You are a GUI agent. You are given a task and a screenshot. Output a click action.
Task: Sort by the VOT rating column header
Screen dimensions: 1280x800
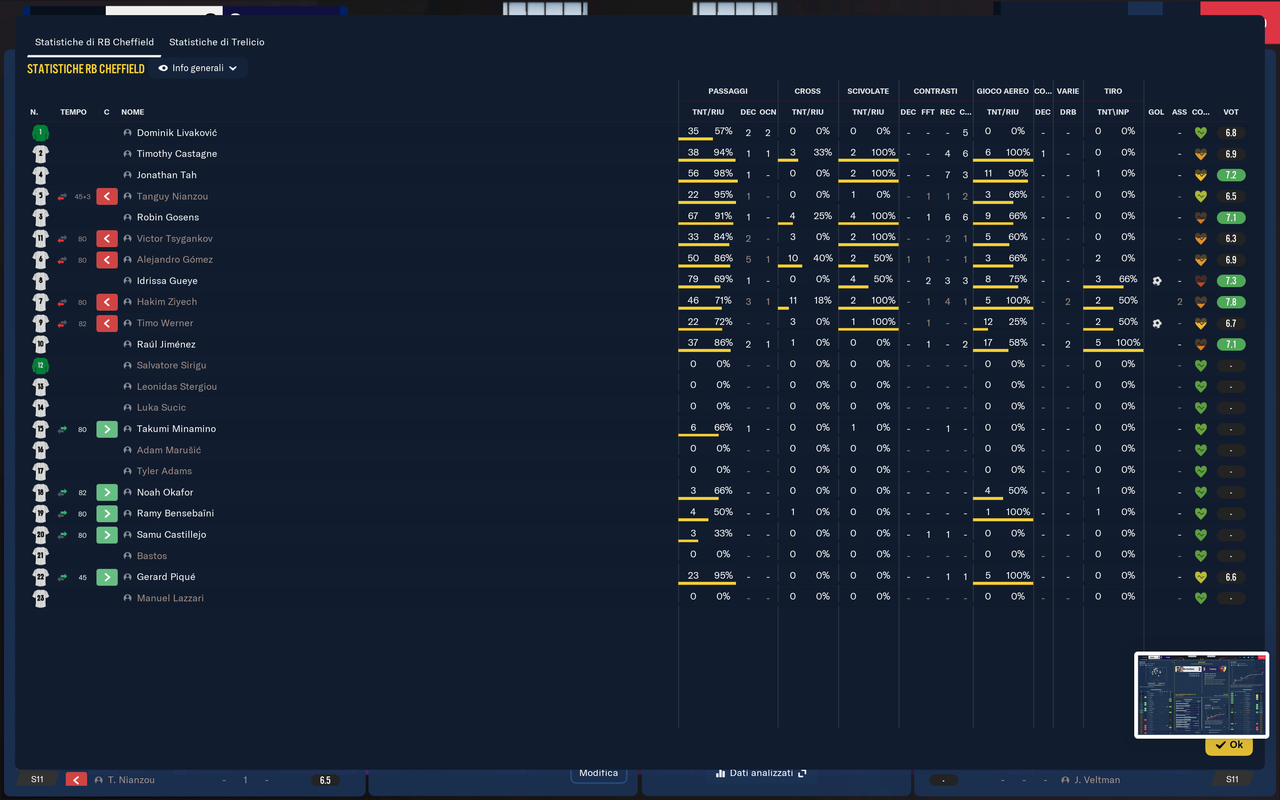click(1231, 112)
